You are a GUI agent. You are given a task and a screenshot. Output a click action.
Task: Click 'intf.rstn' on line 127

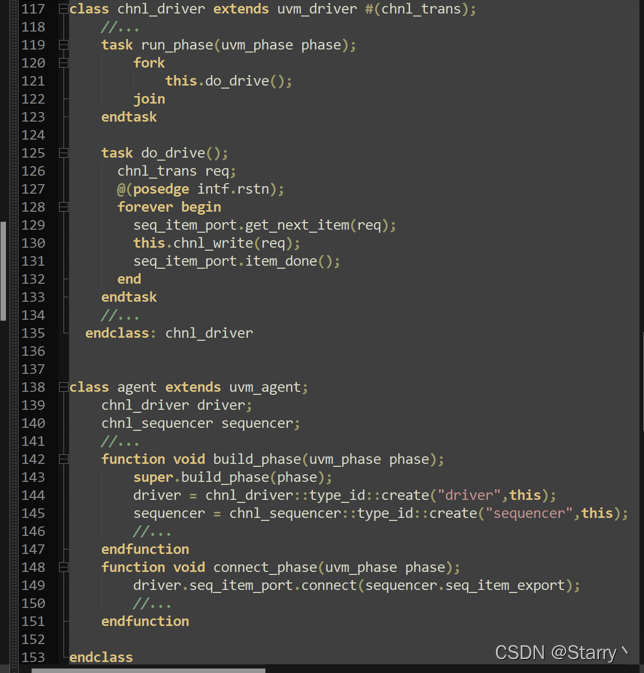point(233,189)
